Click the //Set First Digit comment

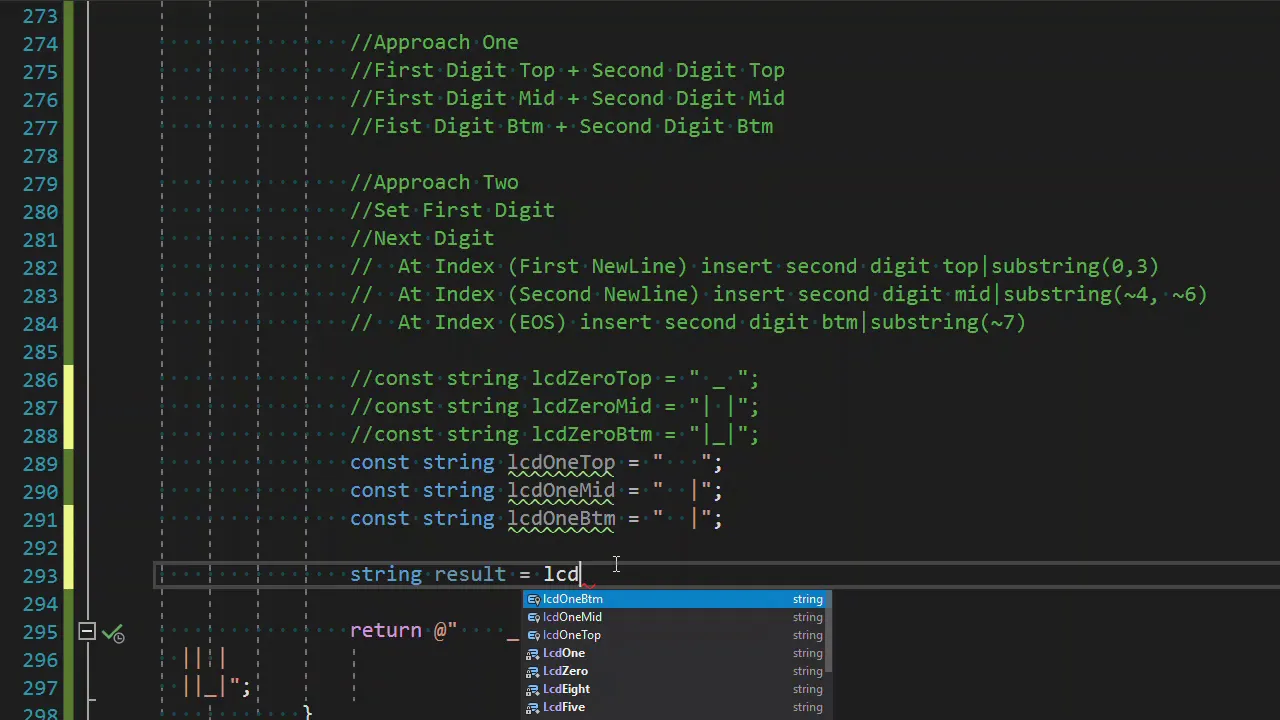click(452, 211)
